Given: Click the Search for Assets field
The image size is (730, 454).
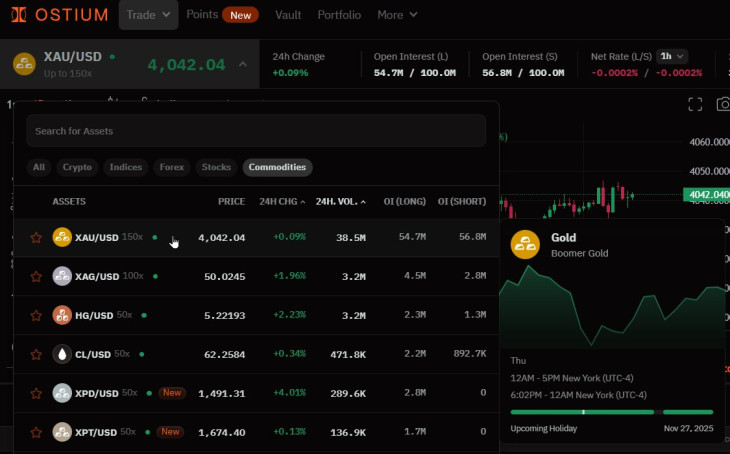Looking at the screenshot, I should click(x=256, y=131).
